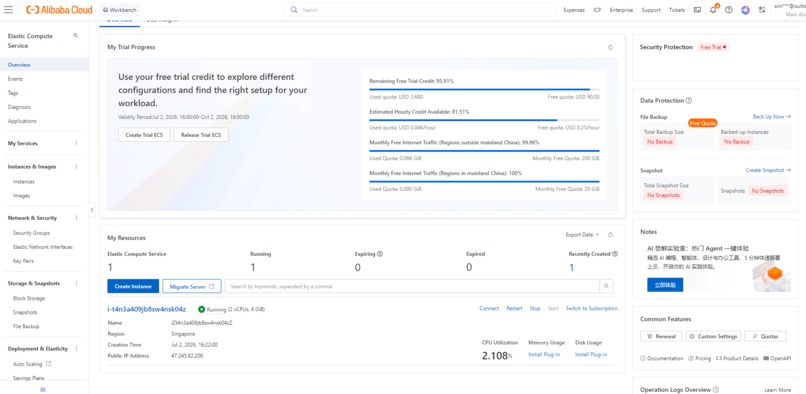
Task: Collapse the left sidebar with arrow handle
Action: point(92,209)
